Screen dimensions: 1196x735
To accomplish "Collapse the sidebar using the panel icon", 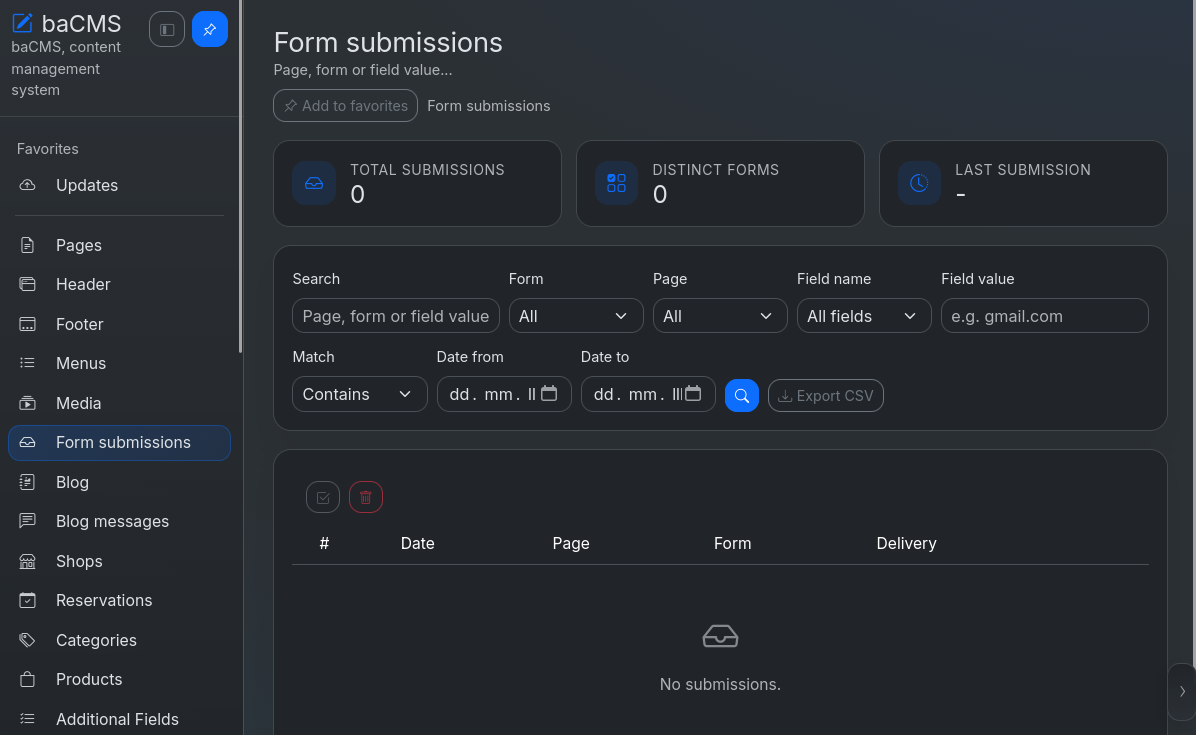I will point(167,30).
